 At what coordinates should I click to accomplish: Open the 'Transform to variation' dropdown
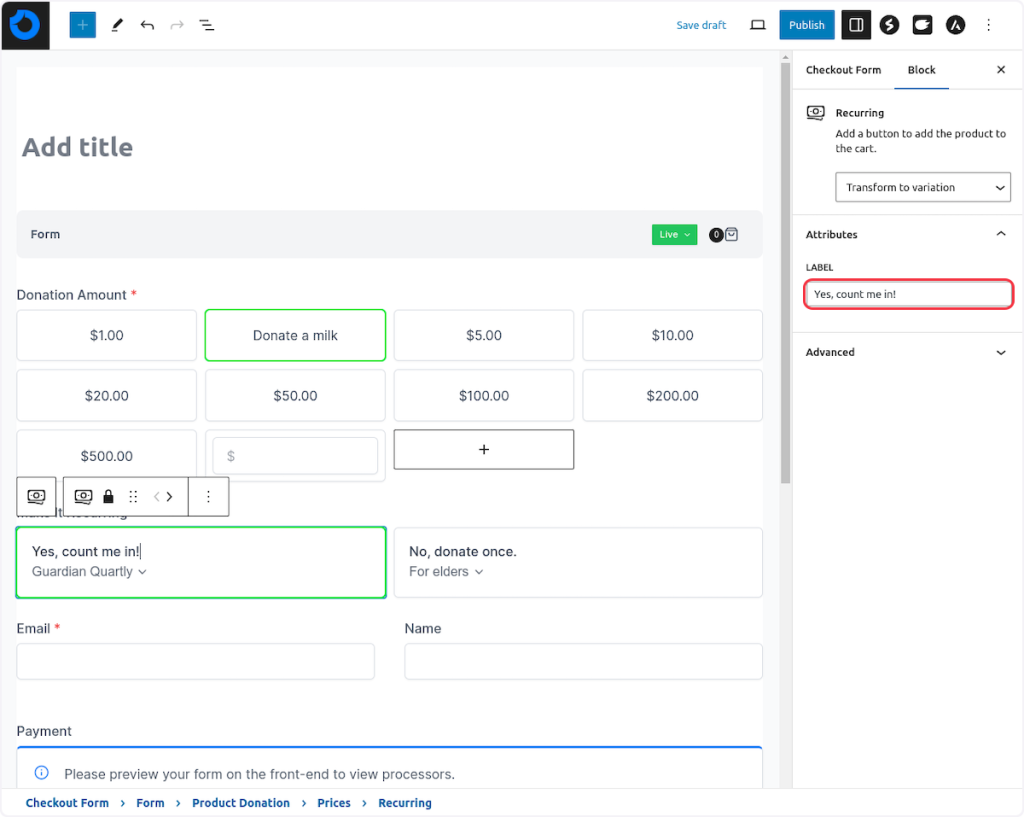pos(922,187)
